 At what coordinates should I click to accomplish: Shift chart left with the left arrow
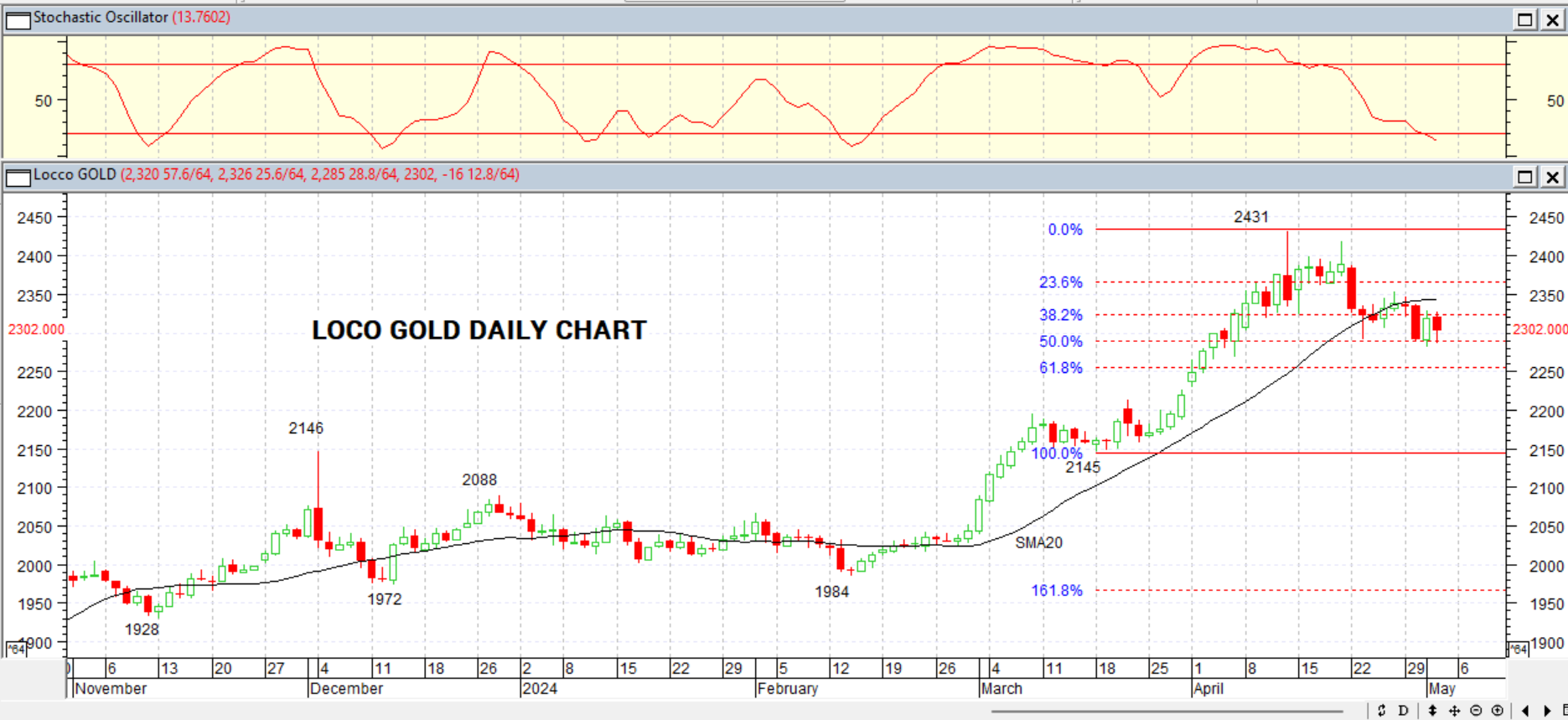tap(1525, 711)
